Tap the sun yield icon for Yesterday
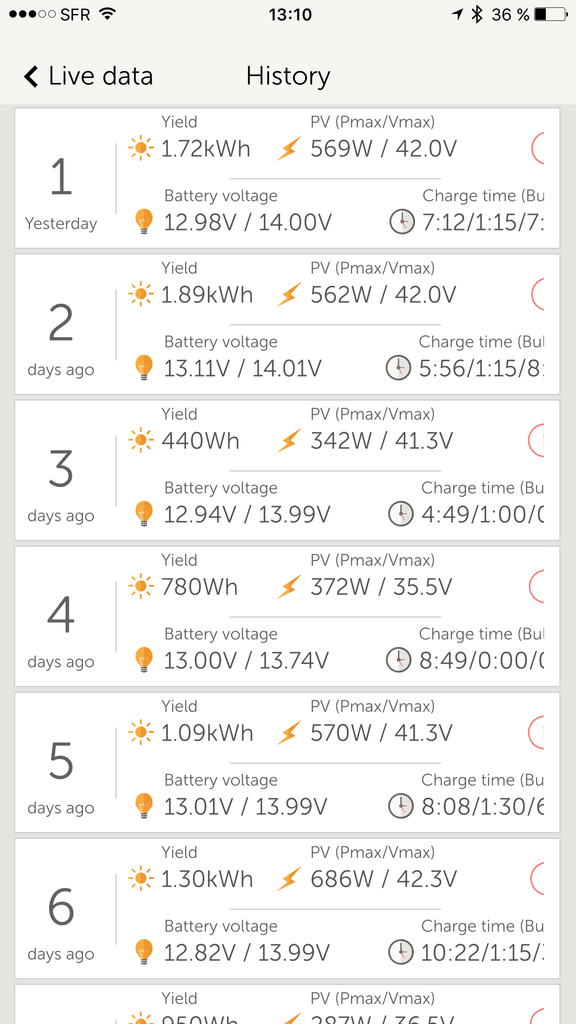 click(140, 148)
